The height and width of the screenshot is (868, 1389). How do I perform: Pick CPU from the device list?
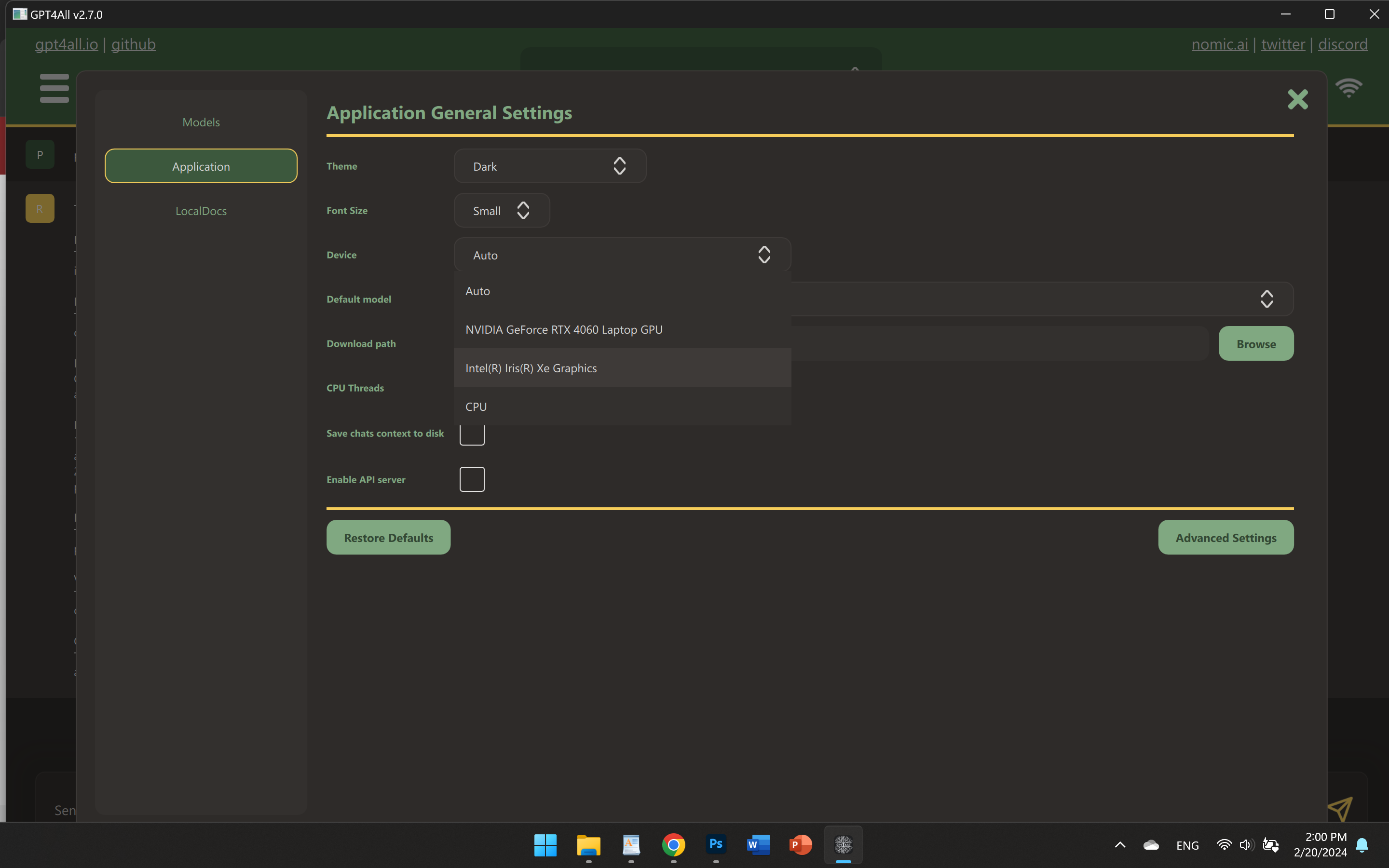(x=622, y=406)
